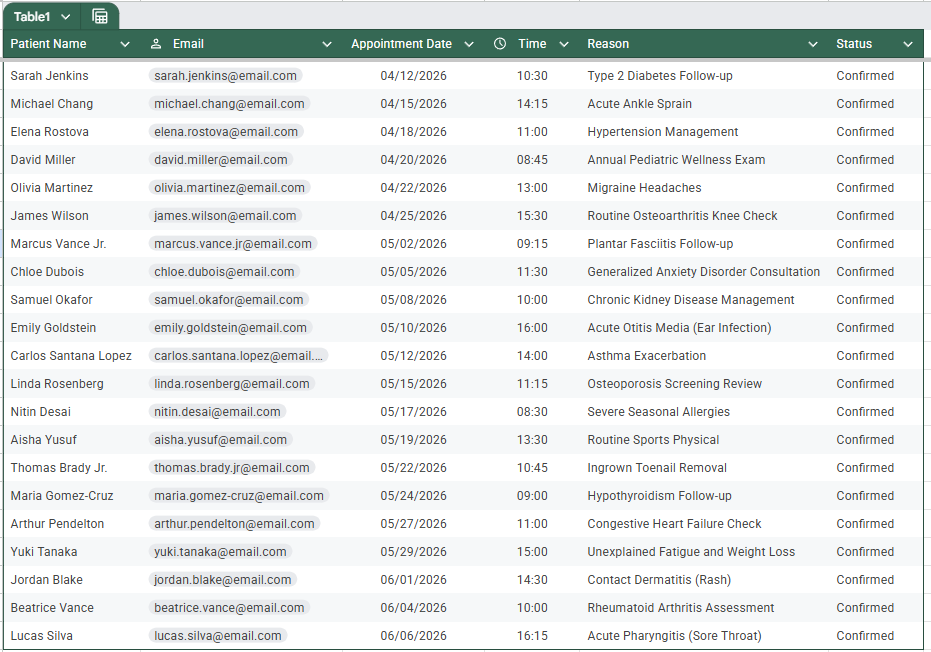Open the Patient Name column dropdown
Image resolution: width=931 pixels, height=652 pixels.
click(125, 44)
